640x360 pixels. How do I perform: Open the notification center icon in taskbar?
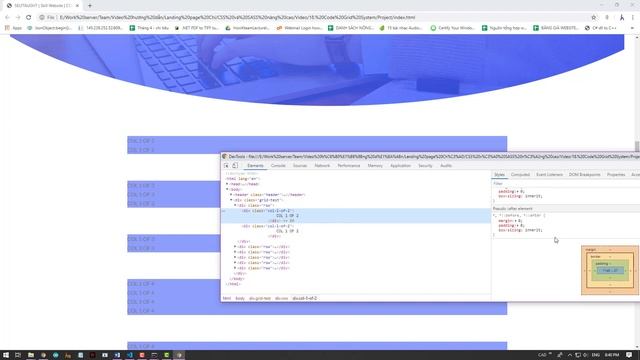(x=629, y=355)
